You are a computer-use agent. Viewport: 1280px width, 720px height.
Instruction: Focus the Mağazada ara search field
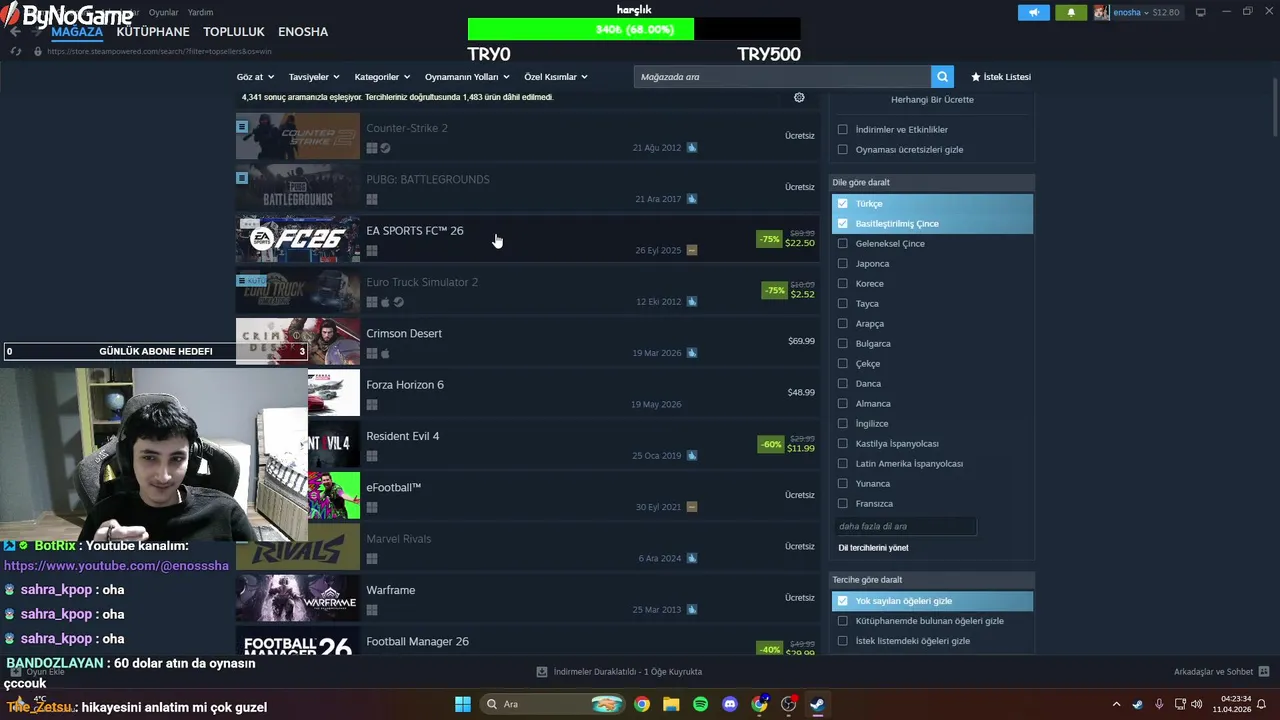coord(782,77)
